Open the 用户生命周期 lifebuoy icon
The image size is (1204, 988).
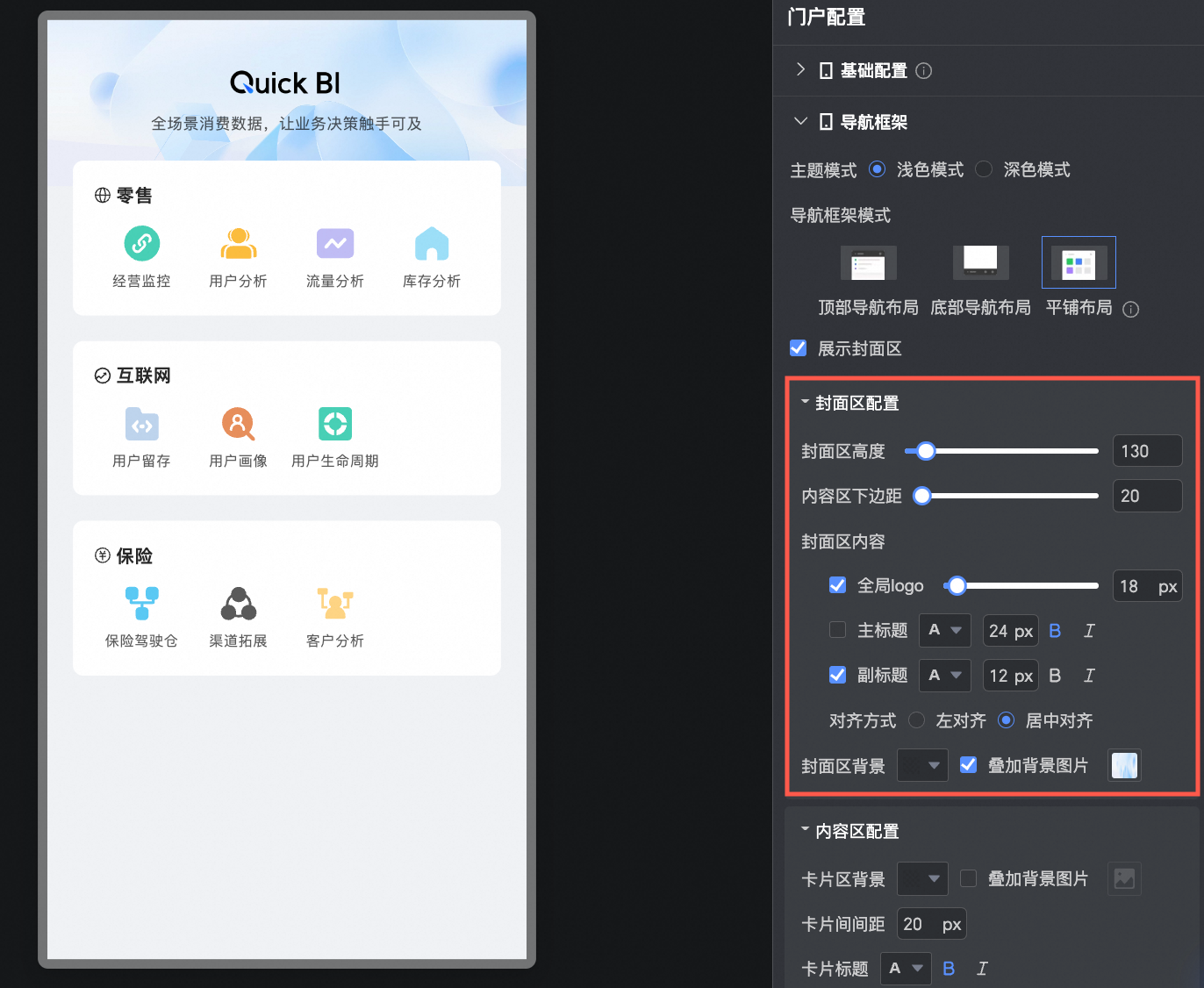(x=335, y=424)
